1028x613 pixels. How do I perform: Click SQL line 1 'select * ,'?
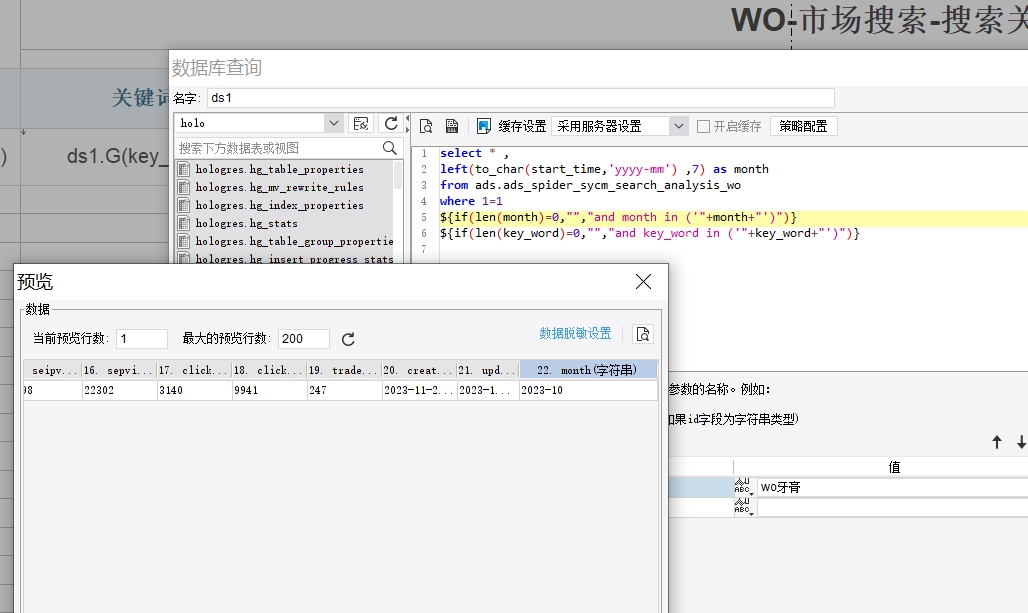tap(474, 153)
